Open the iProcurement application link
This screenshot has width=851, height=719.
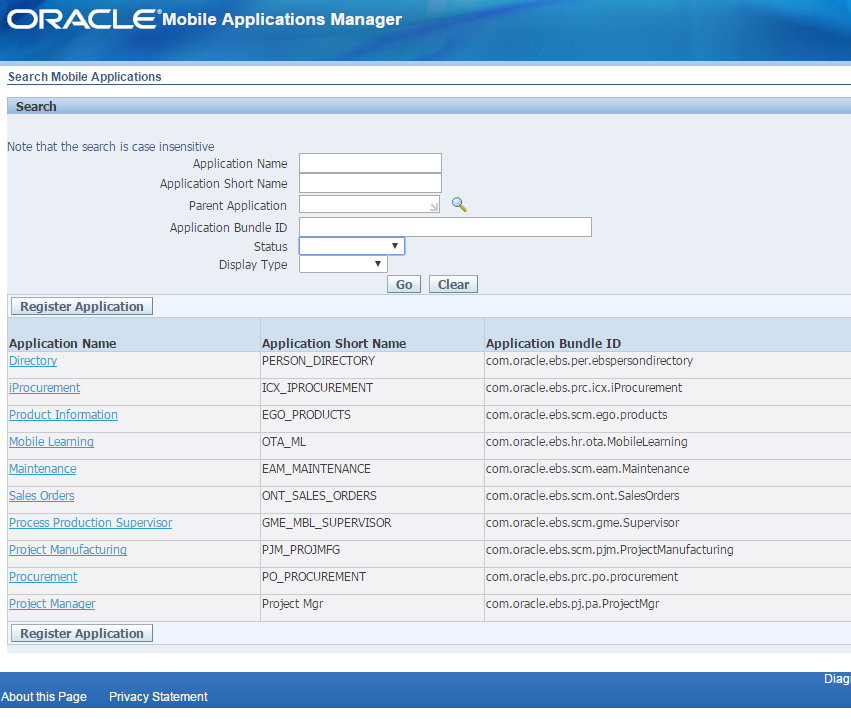point(45,388)
